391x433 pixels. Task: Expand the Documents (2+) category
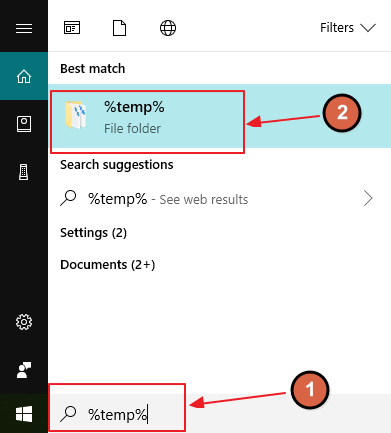[108, 265]
